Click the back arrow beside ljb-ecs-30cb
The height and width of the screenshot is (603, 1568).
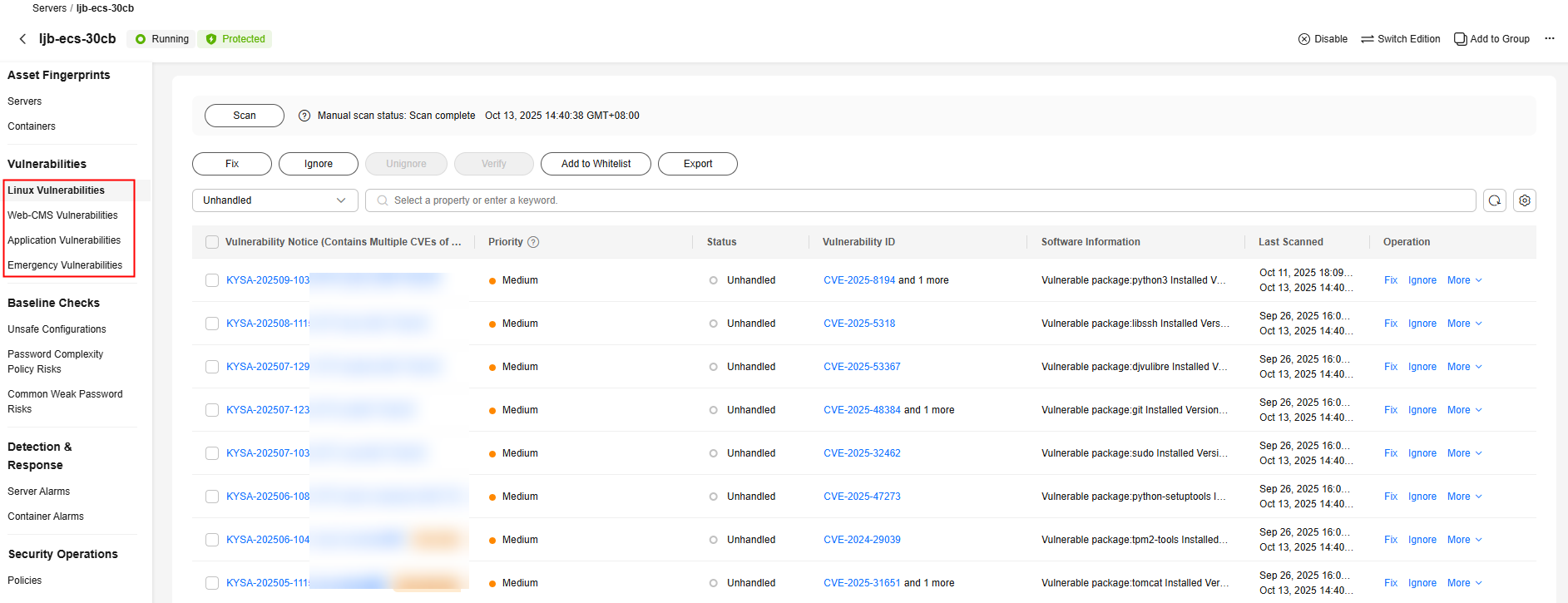22,39
